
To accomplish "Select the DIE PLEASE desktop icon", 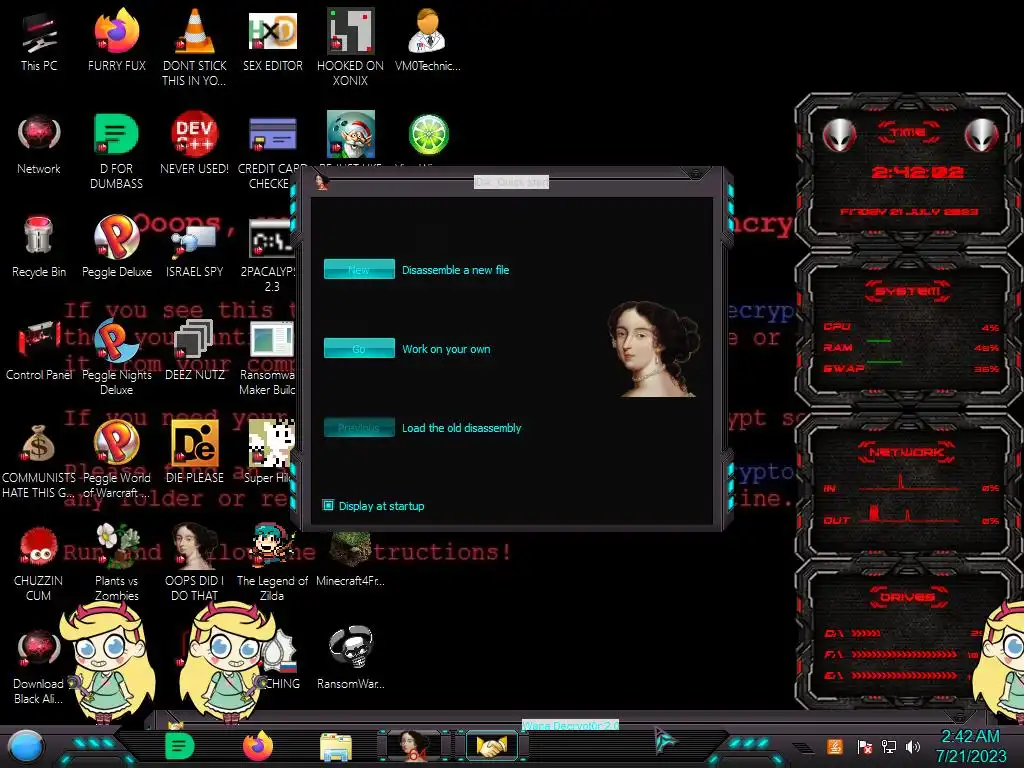I will [195, 452].
